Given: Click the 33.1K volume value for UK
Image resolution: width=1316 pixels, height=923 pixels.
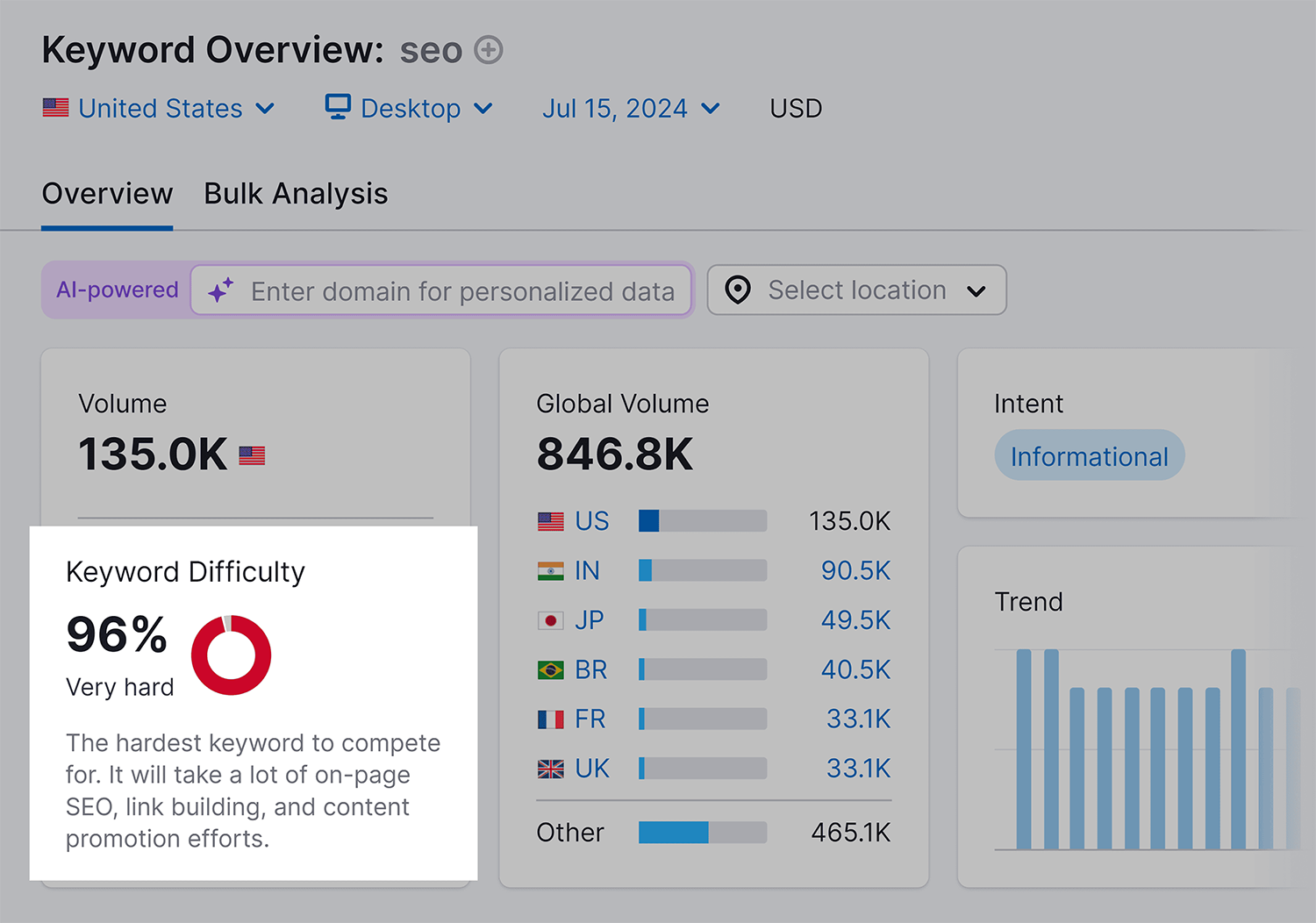Looking at the screenshot, I should (x=858, y=769).
